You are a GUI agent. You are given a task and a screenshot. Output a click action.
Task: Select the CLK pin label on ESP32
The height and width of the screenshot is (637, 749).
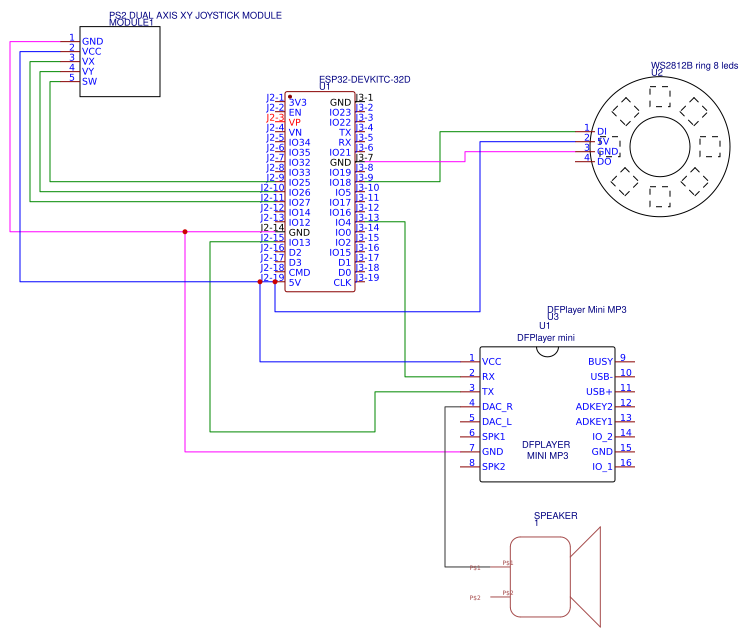(x=342, y=283)
